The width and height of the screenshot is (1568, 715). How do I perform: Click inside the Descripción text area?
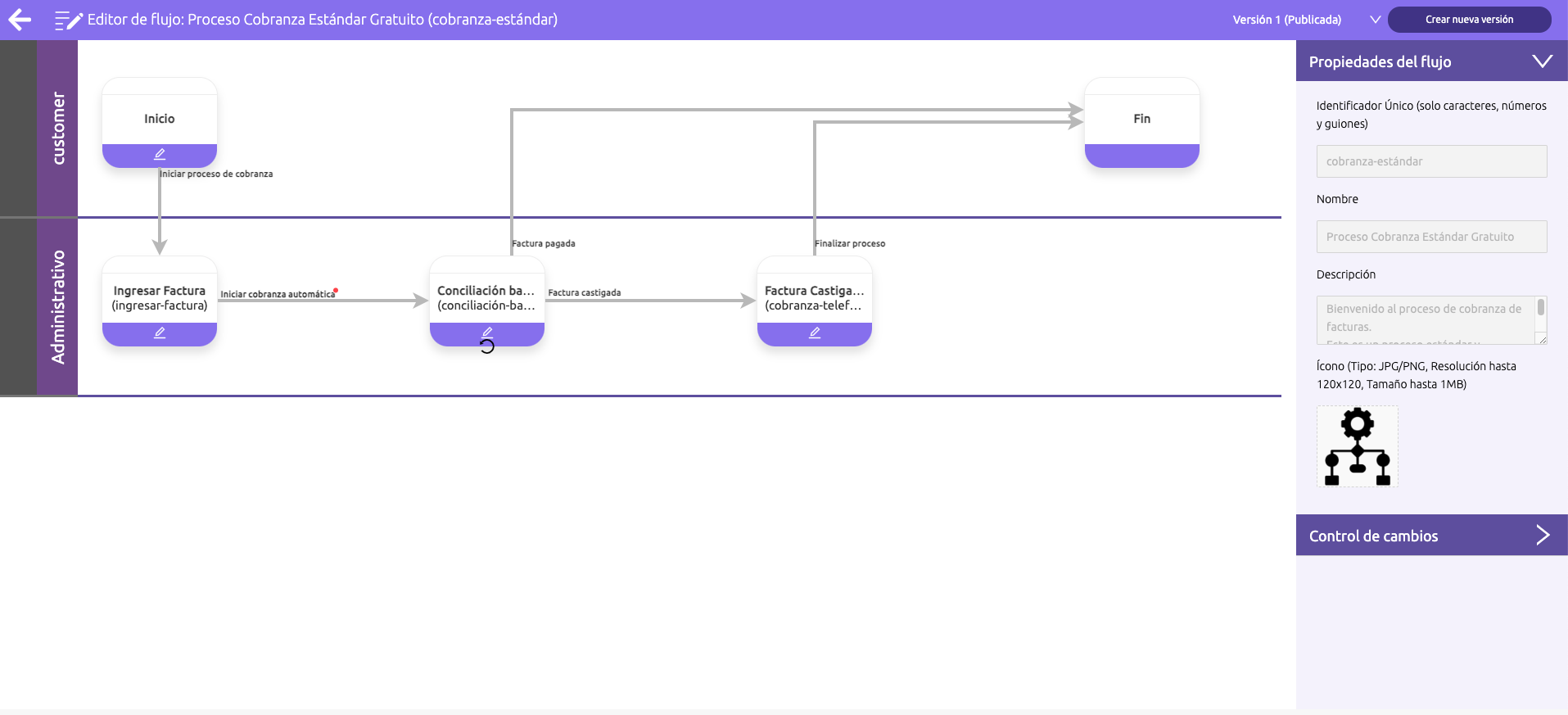pos(1425,319)
